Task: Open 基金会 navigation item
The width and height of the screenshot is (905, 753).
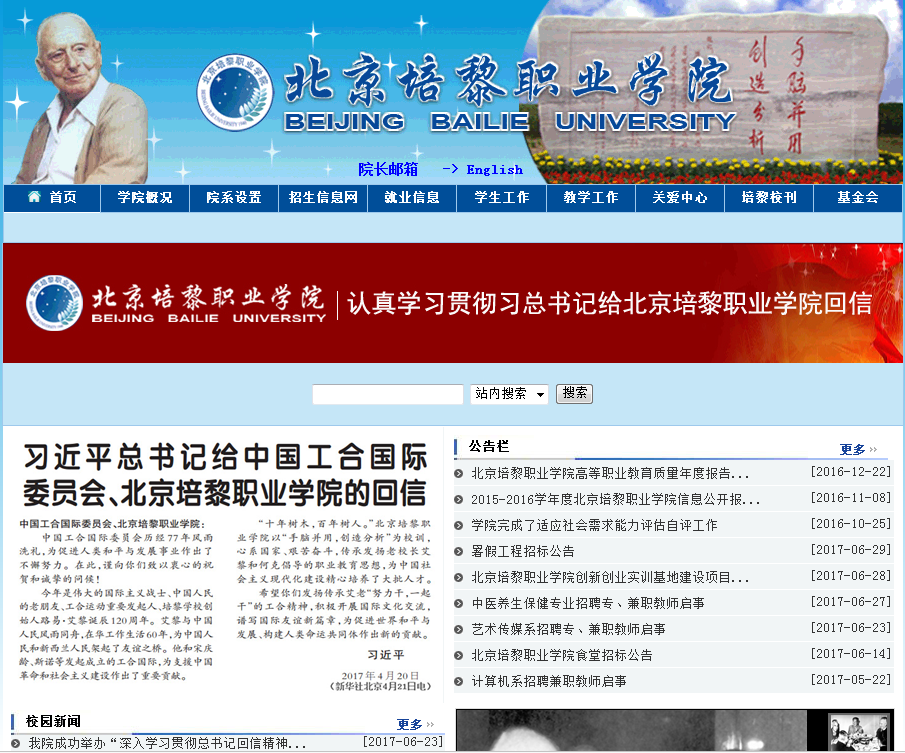Action: click(x=858, y=198)
